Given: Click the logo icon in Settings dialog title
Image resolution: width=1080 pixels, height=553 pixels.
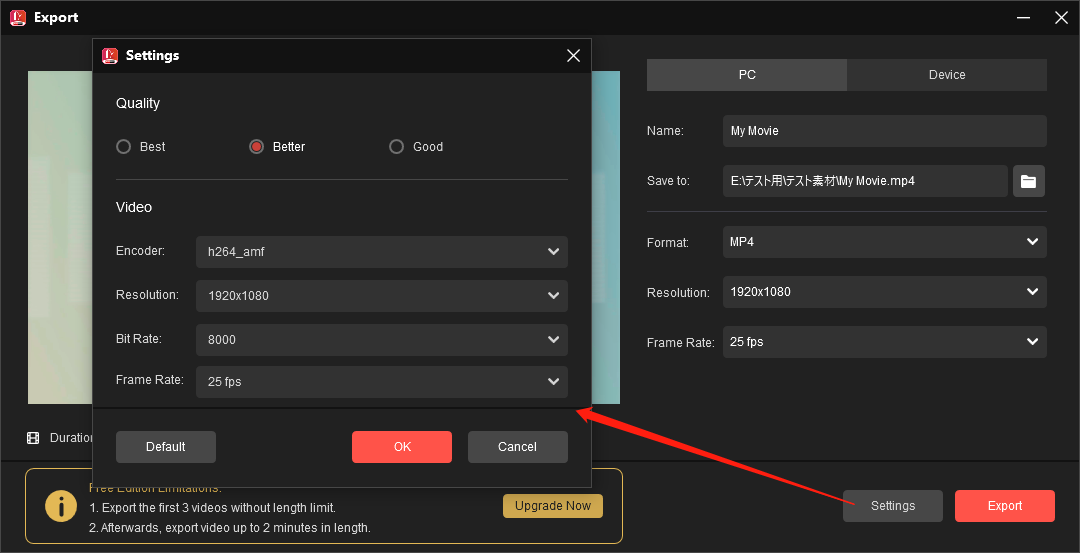Looking at the screenshot, I should (x=110, y=56).
